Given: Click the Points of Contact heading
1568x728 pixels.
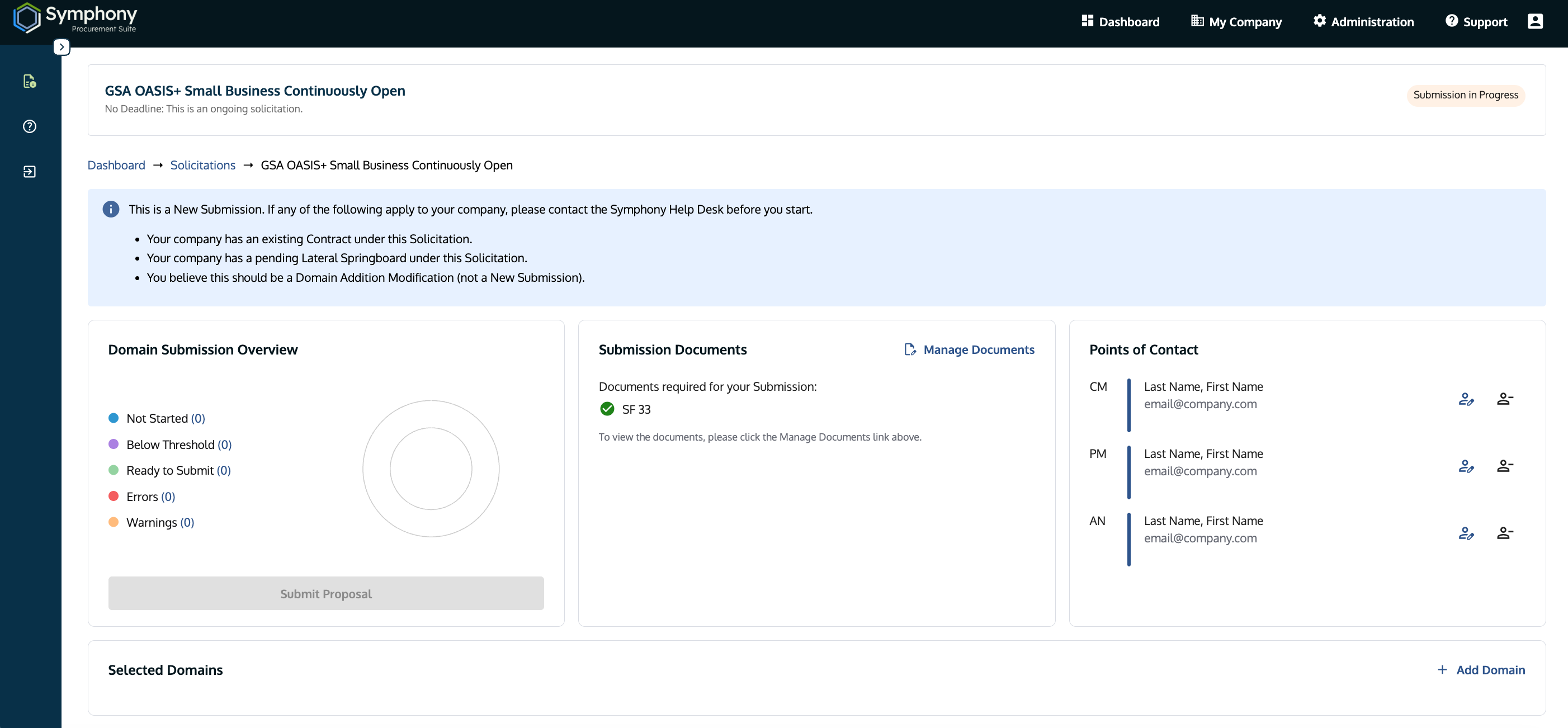Looking at the screenshot, I should [x=1144, y=349].
